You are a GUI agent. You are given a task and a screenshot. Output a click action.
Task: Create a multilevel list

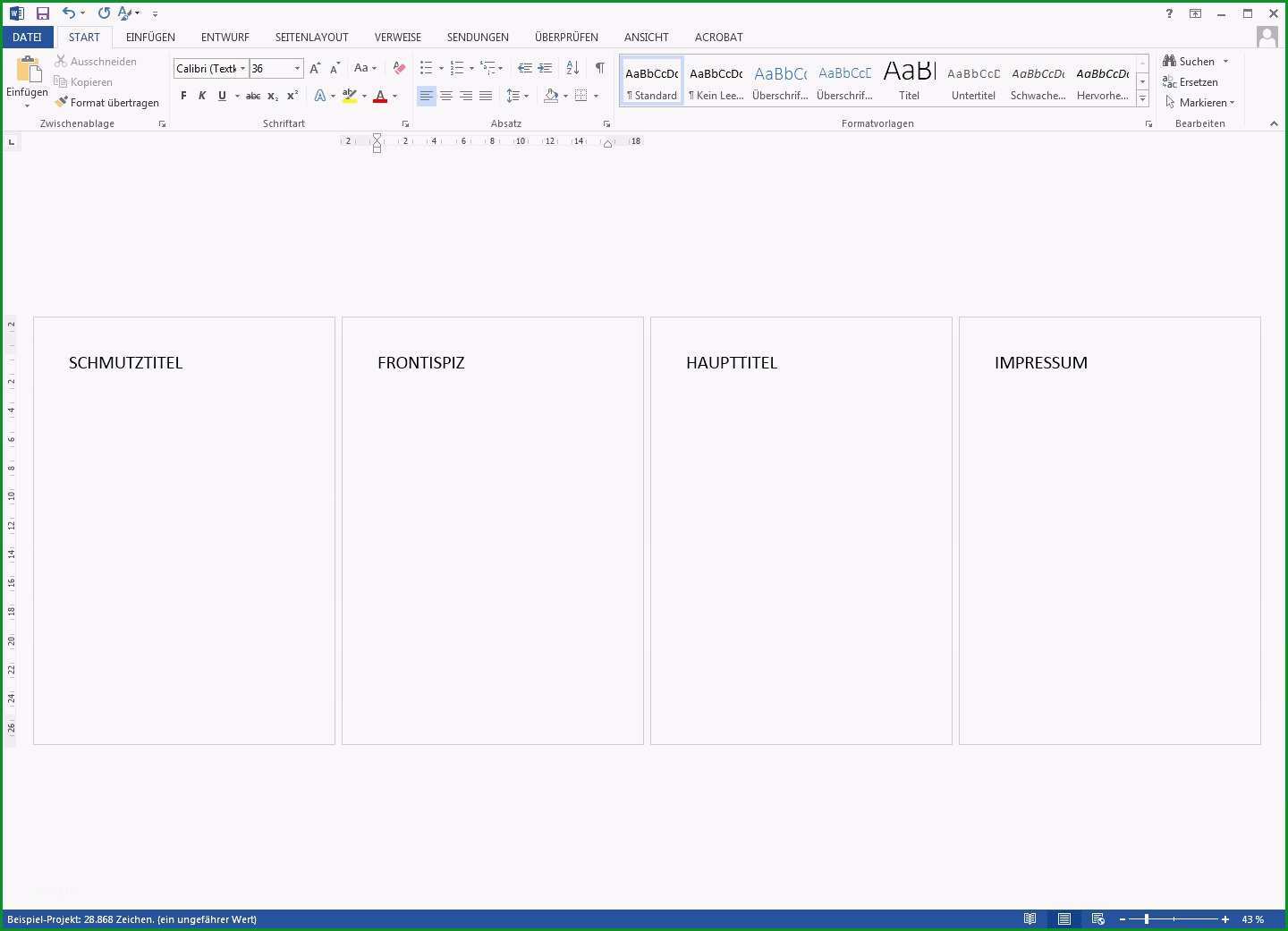pos(487,68)
